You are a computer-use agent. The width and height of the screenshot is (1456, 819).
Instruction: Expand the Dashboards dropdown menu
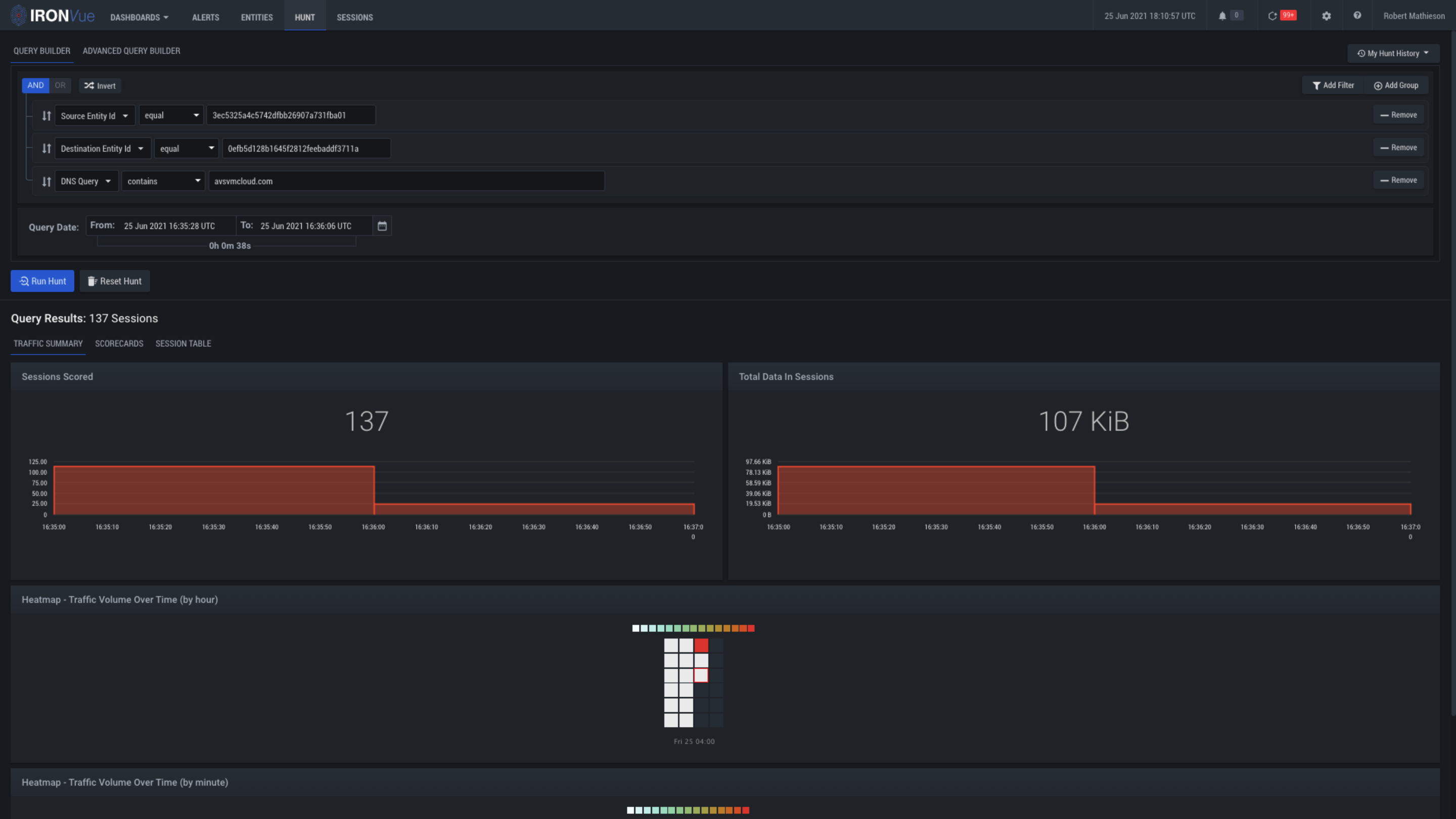[x=139, y=18]
